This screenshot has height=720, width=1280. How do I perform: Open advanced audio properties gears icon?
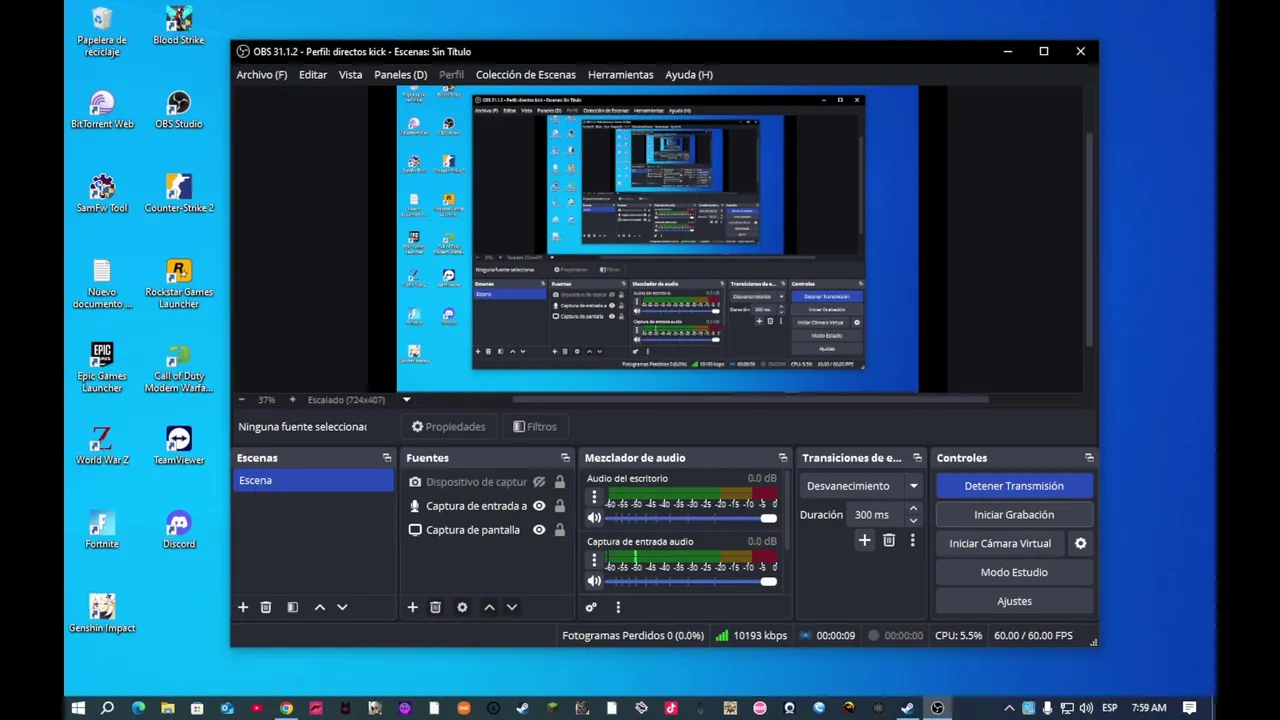click(591, 607)
